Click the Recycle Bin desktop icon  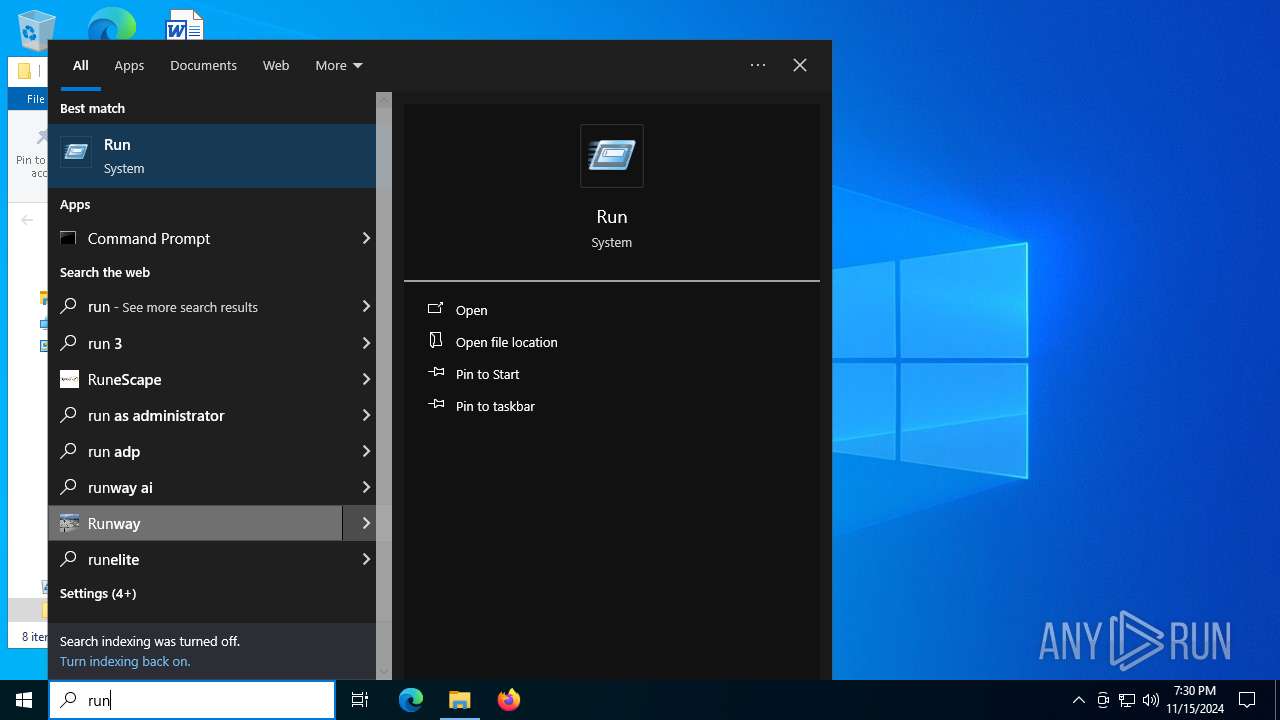point(37,28)
